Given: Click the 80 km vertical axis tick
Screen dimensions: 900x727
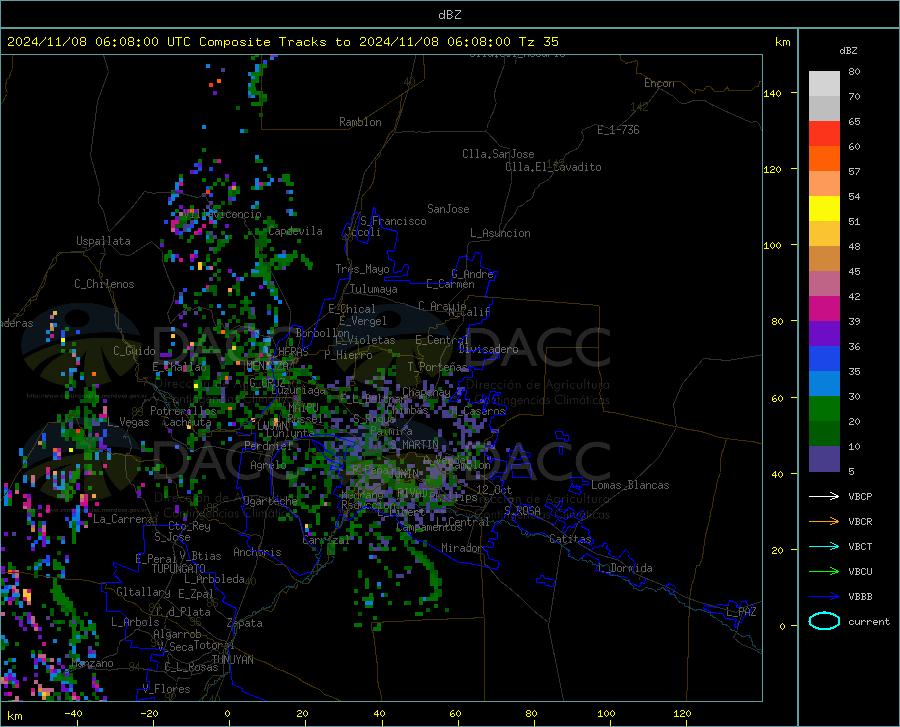Looking at the screenshot, I should 777,321.
